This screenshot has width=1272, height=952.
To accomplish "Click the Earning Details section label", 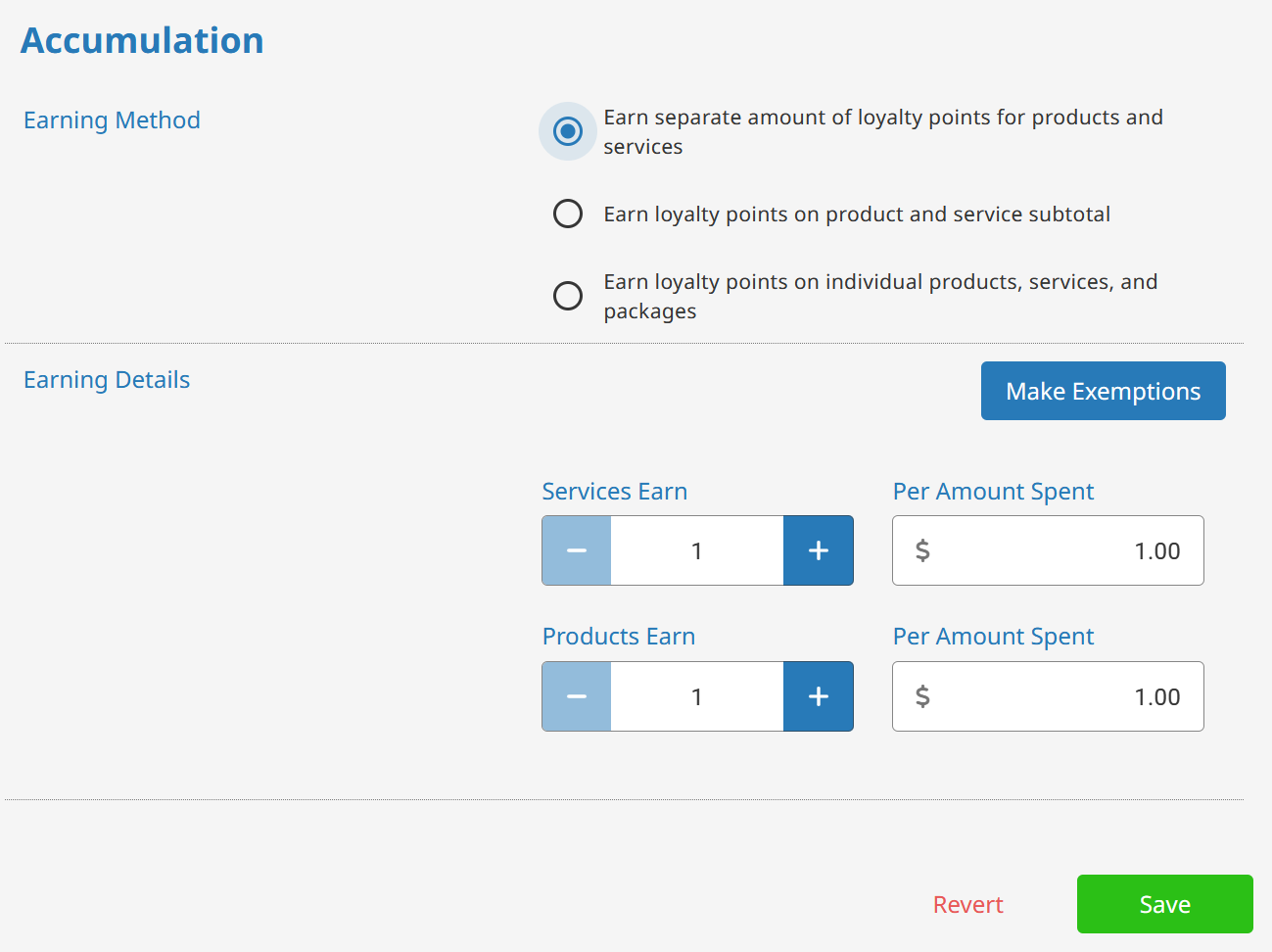I will [107, 380].
